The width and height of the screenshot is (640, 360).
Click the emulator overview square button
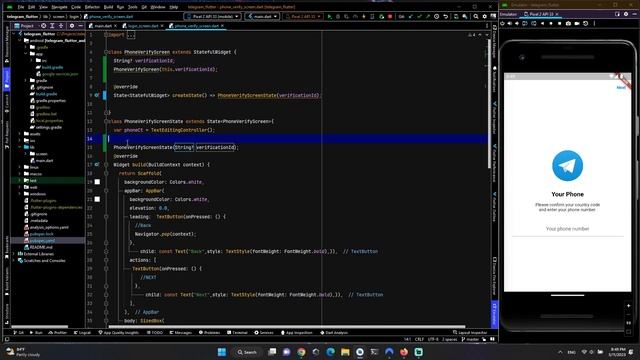click(560, 23)
